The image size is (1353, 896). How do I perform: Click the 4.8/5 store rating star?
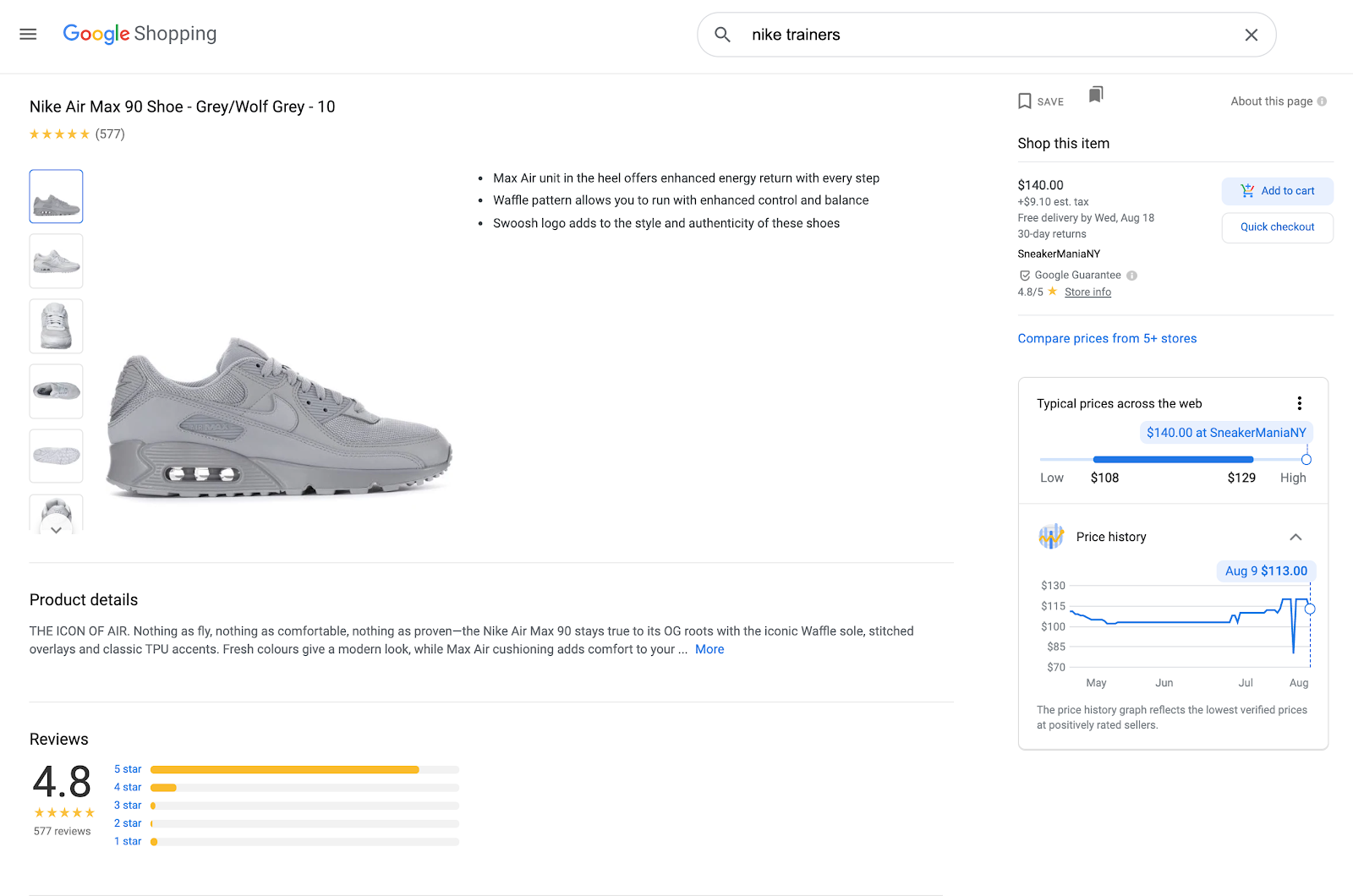click(1052, 292)
